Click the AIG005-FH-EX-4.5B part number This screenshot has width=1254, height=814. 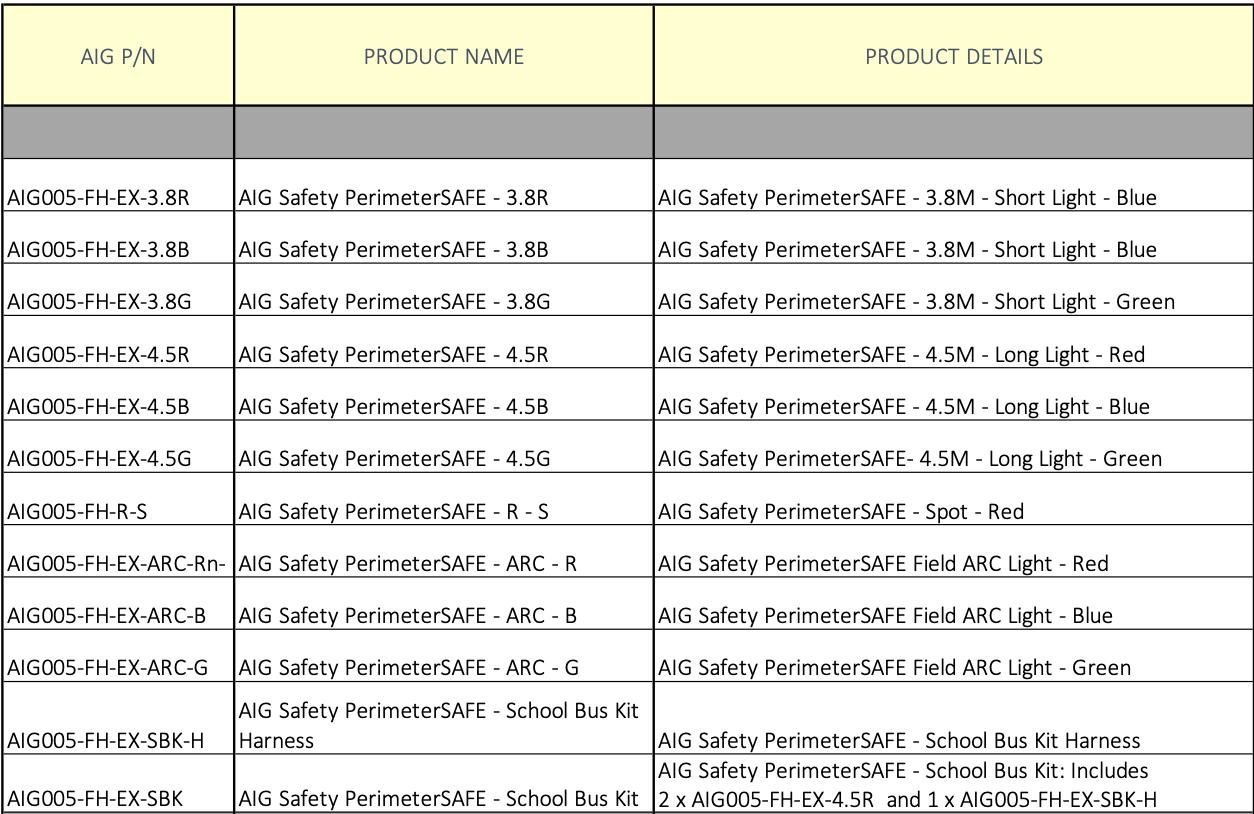tap(99, 406)
